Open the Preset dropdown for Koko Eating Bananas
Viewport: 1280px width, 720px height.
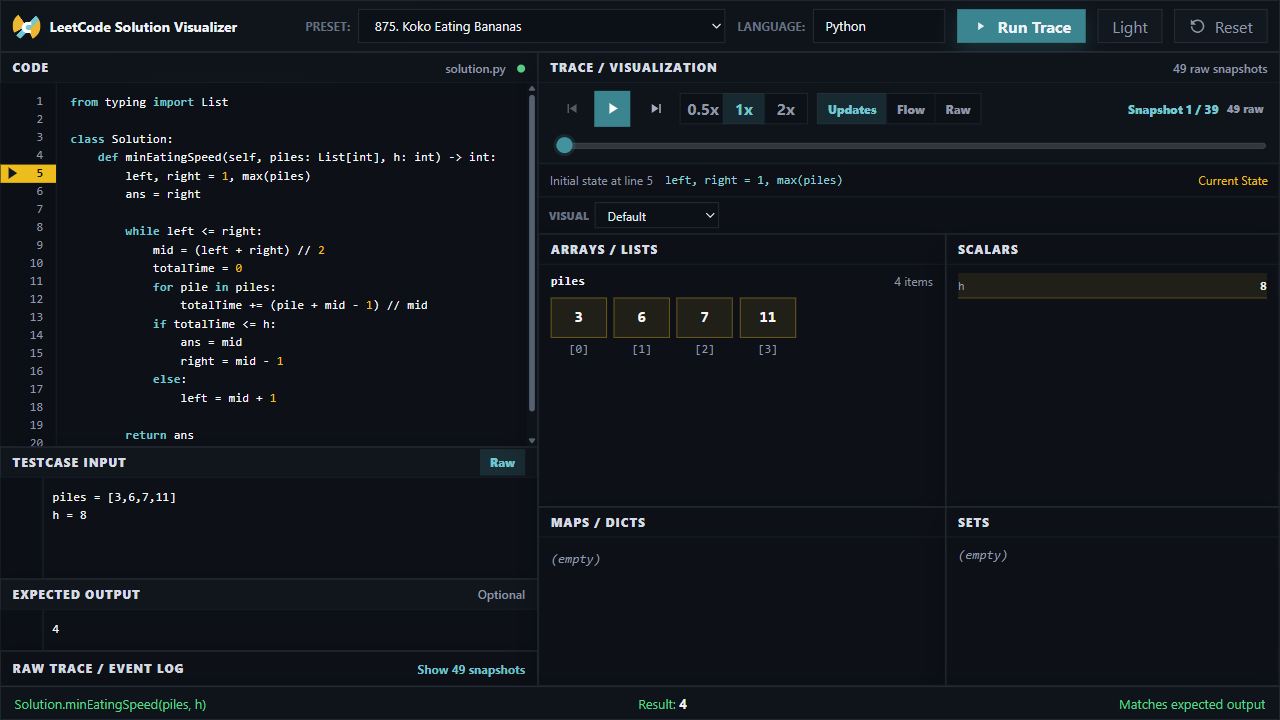click(x=541, y=27)
